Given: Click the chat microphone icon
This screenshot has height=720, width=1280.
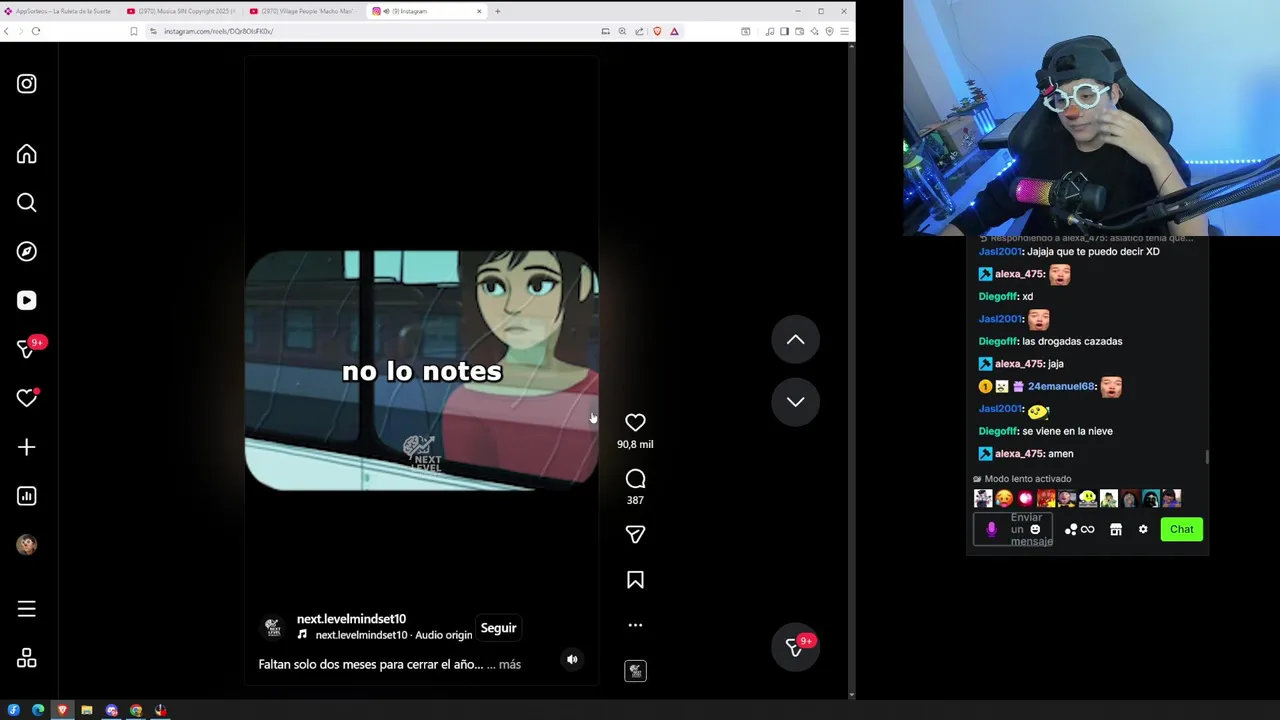Looking at the screenshot, I should pyautogui.click(x=991, y=530).
